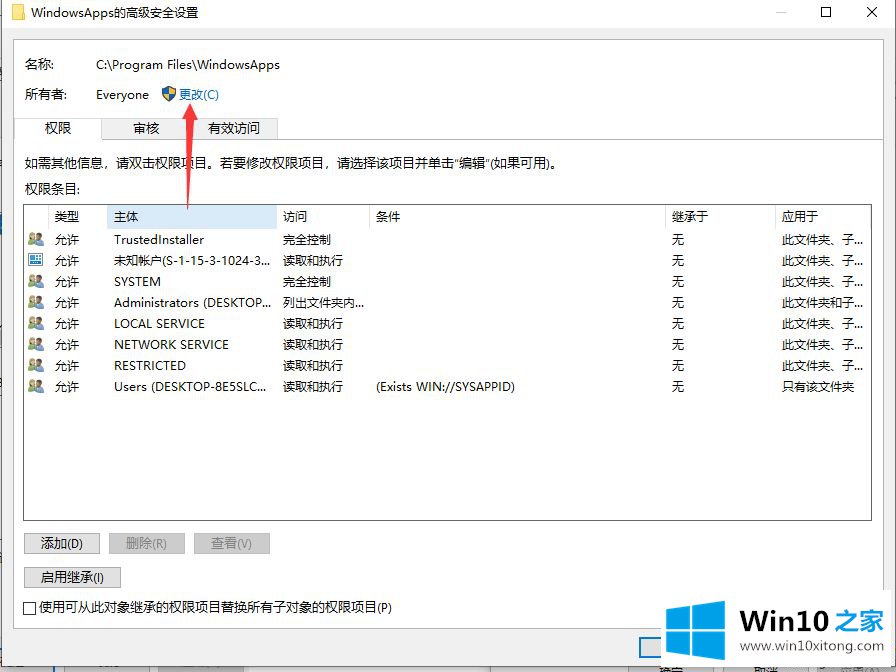The height and width of the screenshot is (672, 896).
Task: Click the 只有该文件夹 applies-to cell
Action: click(818, 386)
